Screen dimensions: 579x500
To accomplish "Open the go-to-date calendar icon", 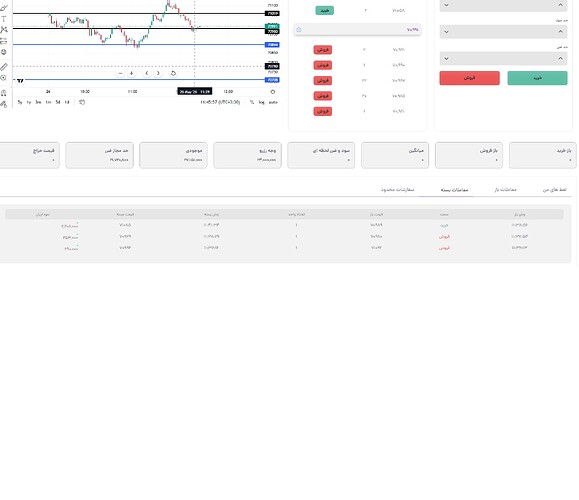I will [82, 102].
